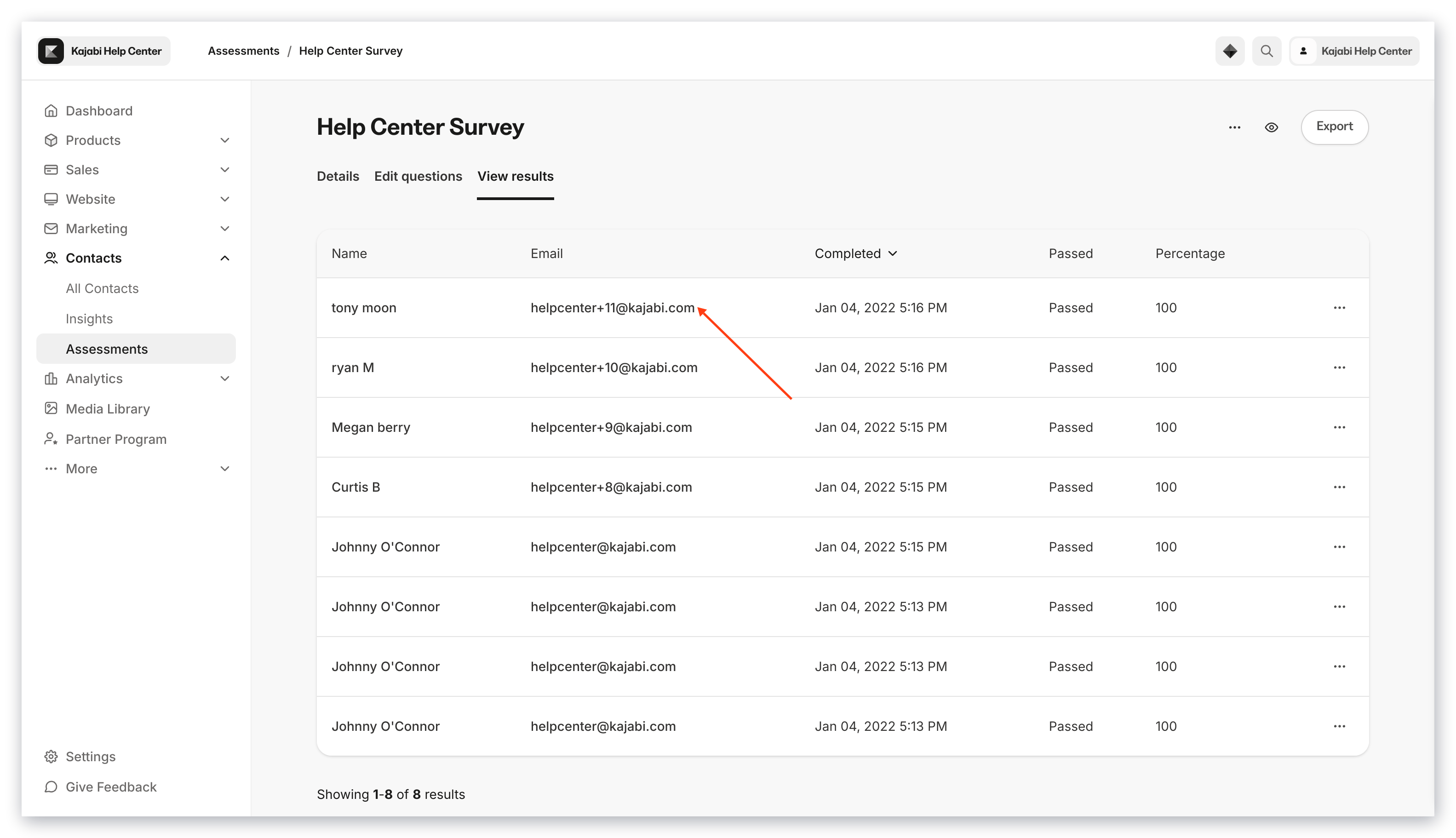Click the Help Center Survey breadcrumb
The width and height of the screenshot is (1456, 838).
click(x=350, y=51)
